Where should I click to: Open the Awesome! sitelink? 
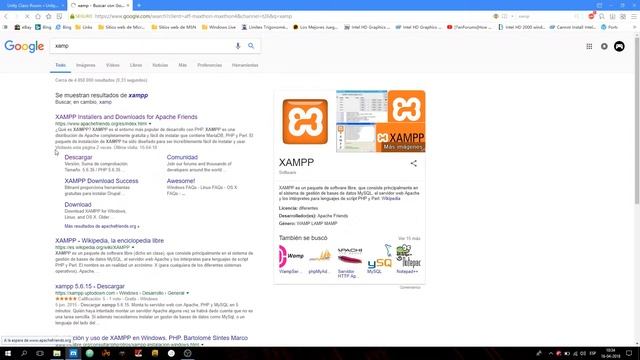point(181,181)
